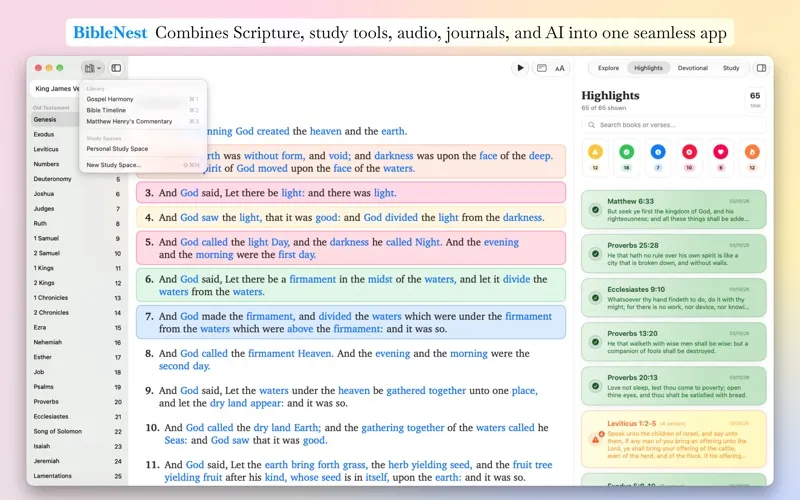The height and width of the screenshot is (500, 800).
Task: Open the Study tab
Action: [x=731, y=68]
